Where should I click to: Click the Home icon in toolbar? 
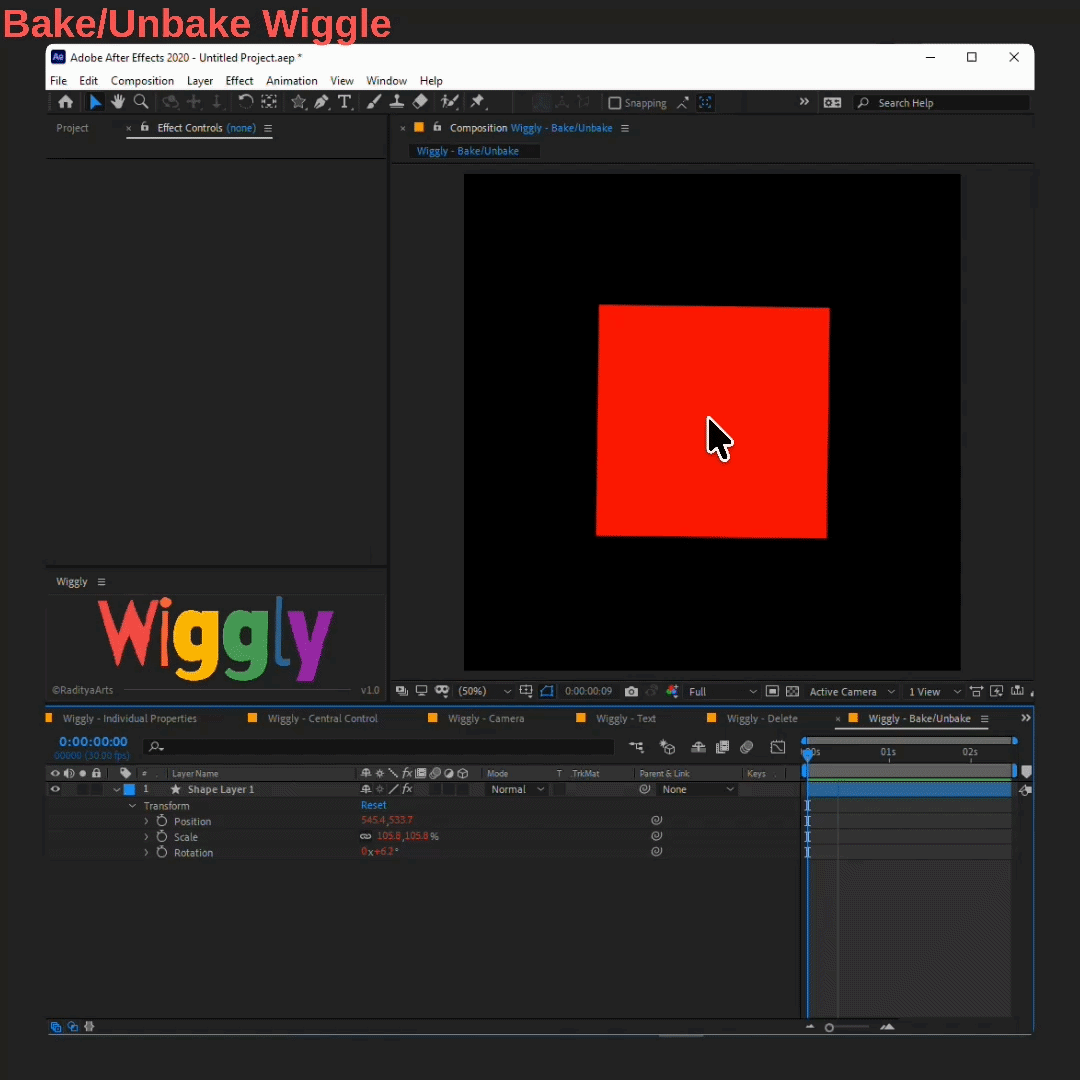(x=65, y=102)
